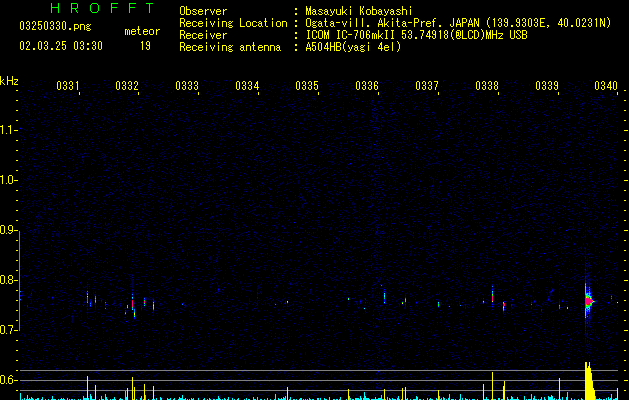Image resolution: width=629 pixels, height=400 pixels.
Task: Click the 0340 time marker
Action: pyautogui.click(x=606, y=86)
